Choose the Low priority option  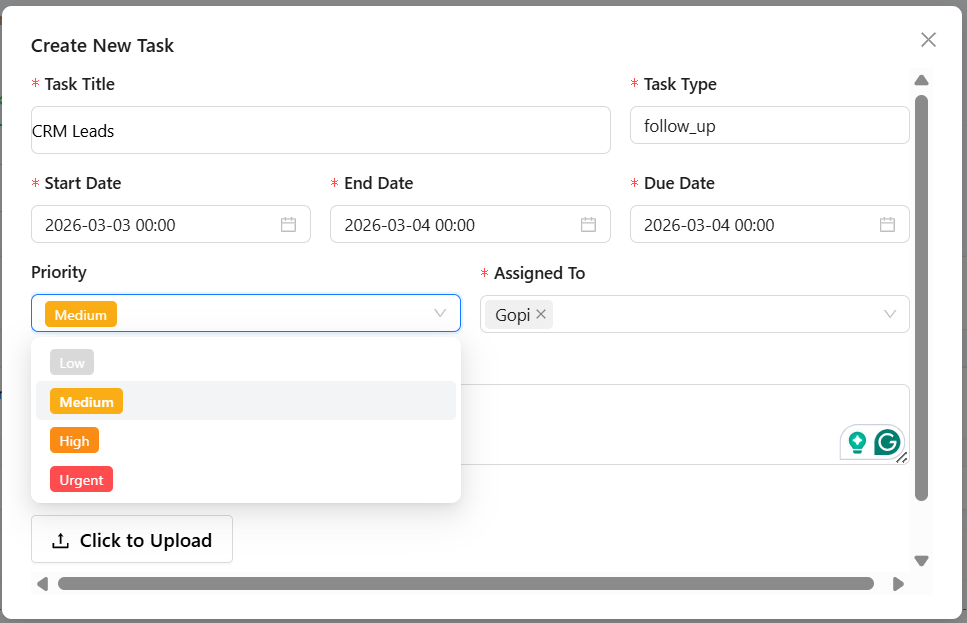pyautogui.click(x=71, y=362)
